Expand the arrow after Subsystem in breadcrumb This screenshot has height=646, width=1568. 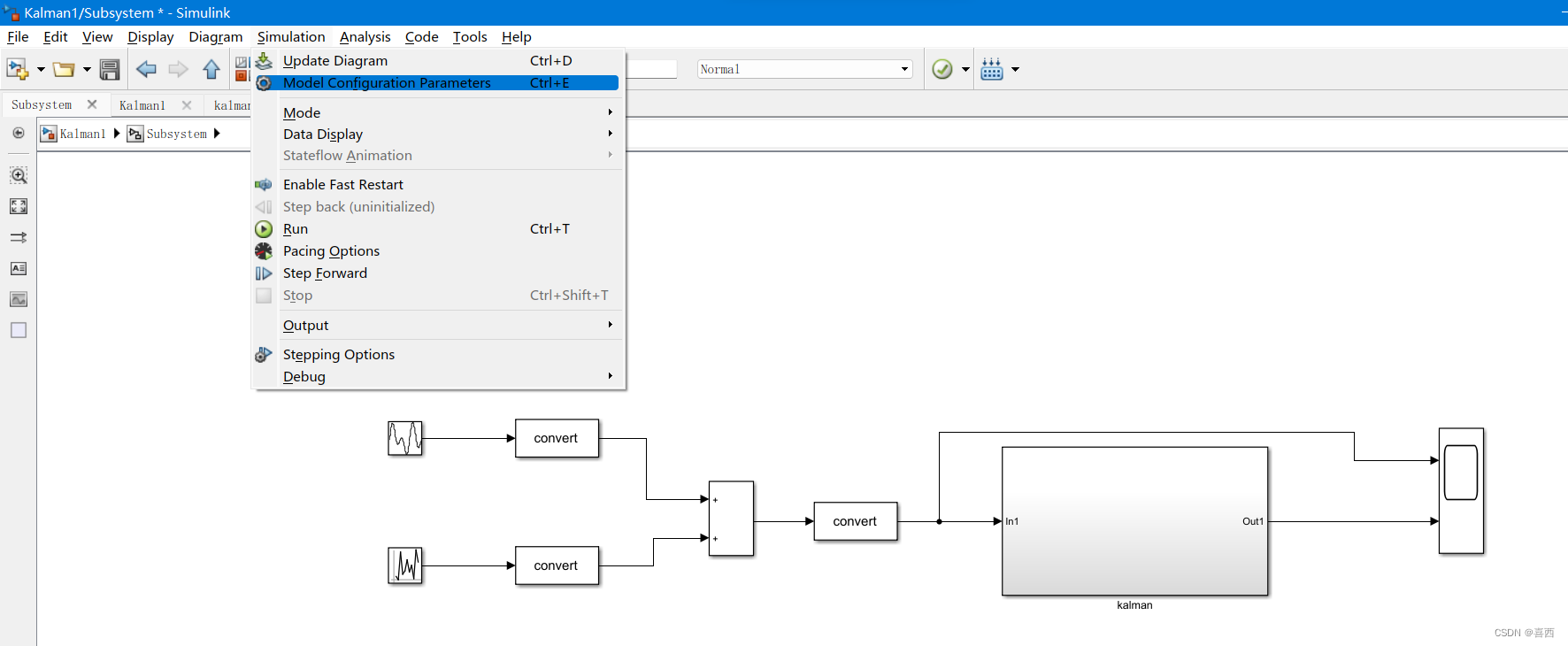[x=217, y=134]
